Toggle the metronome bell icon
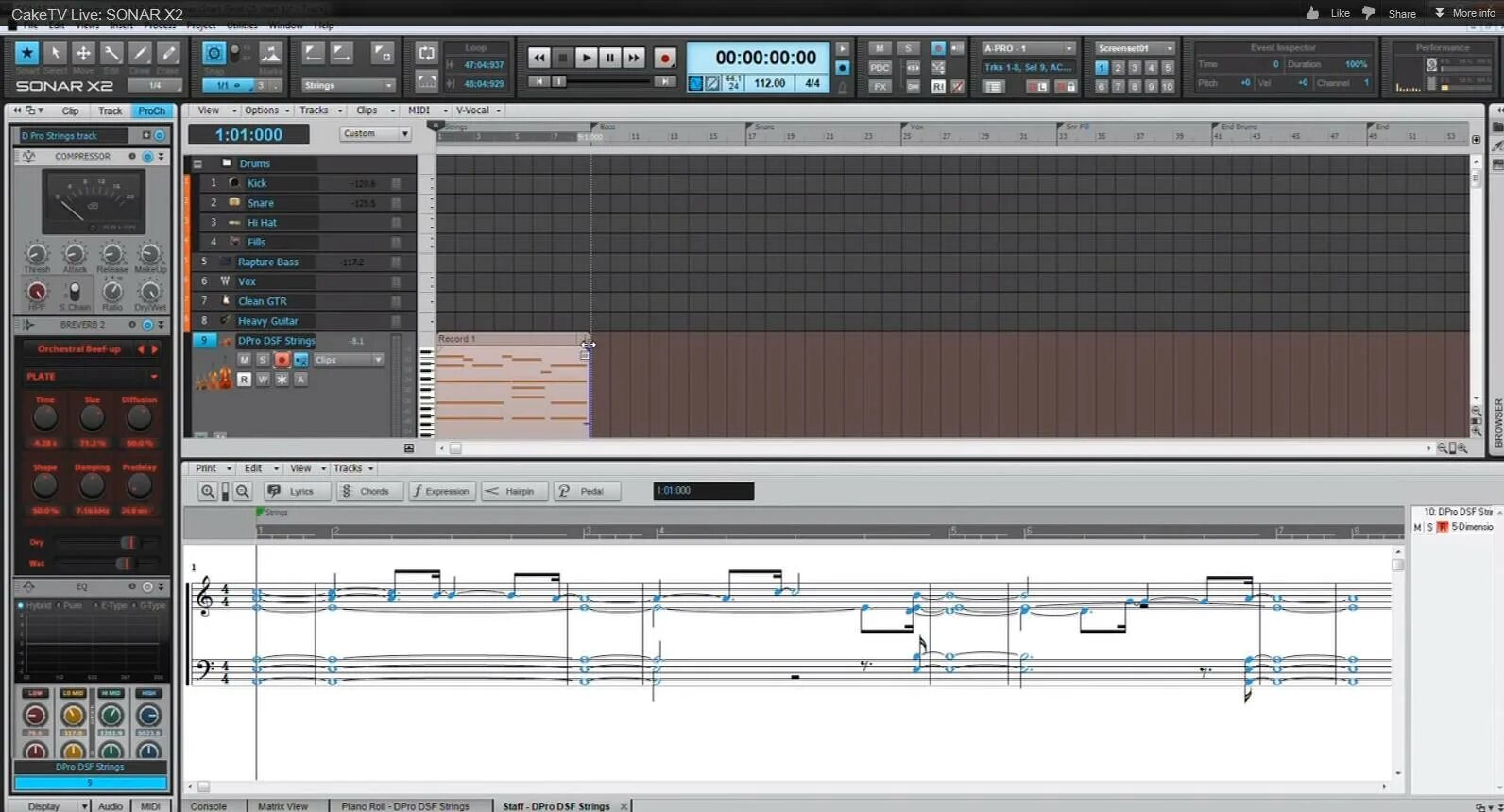This screenshot has width=1504, height=812. pos(843,87)
